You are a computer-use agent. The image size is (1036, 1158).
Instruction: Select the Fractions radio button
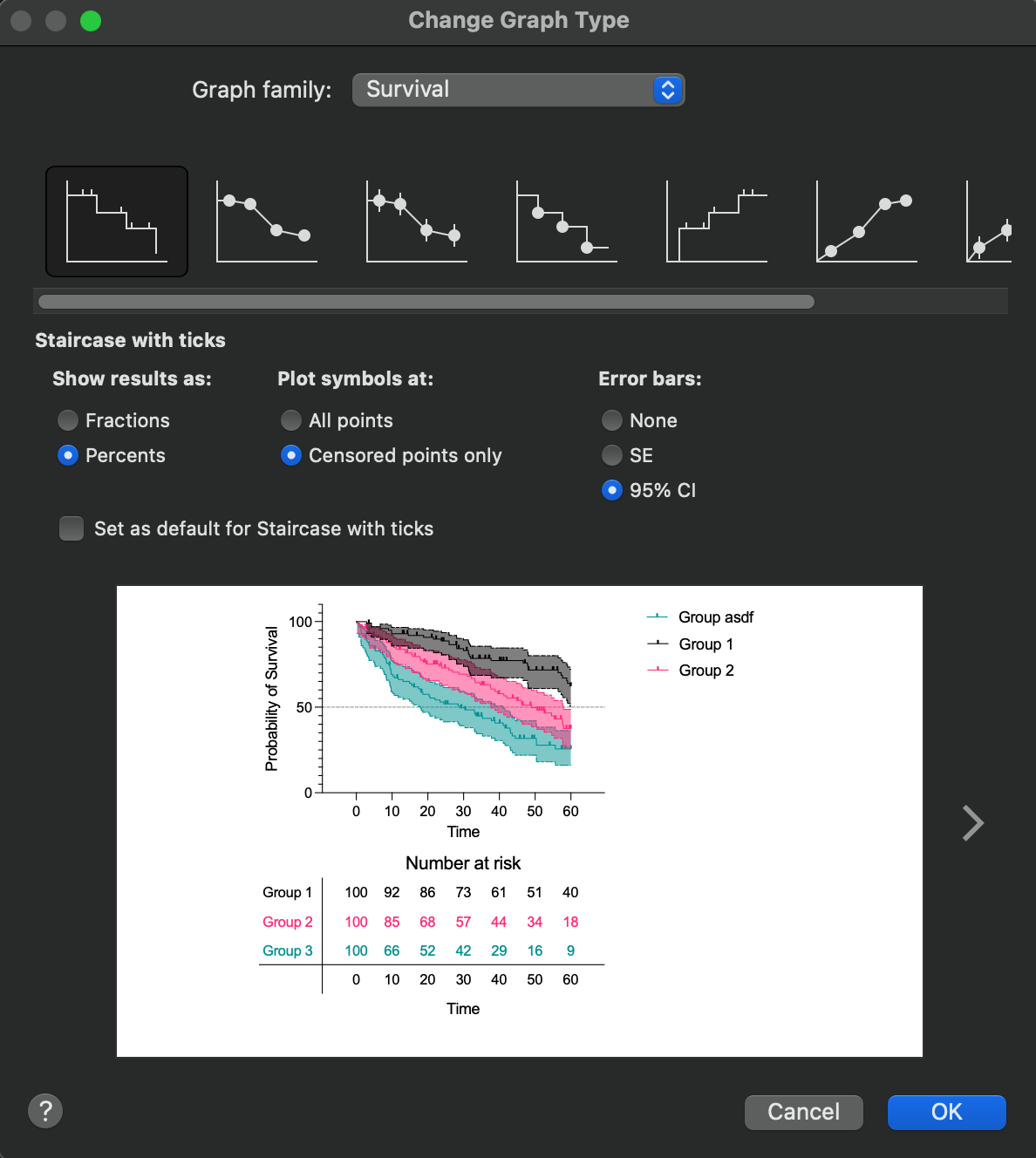click(x=68, y=420)
